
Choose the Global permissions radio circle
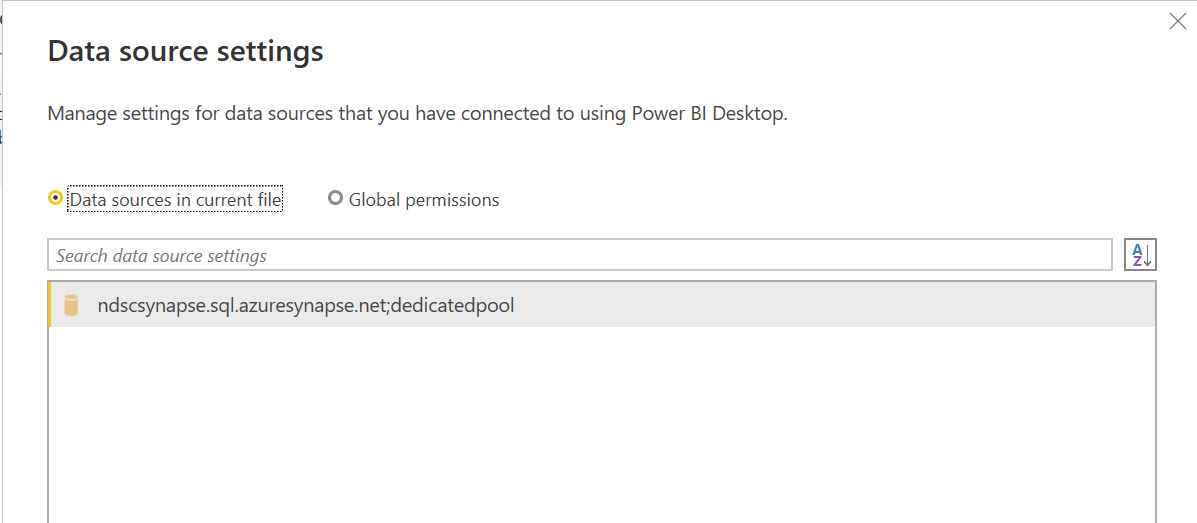tap(335, 199)
